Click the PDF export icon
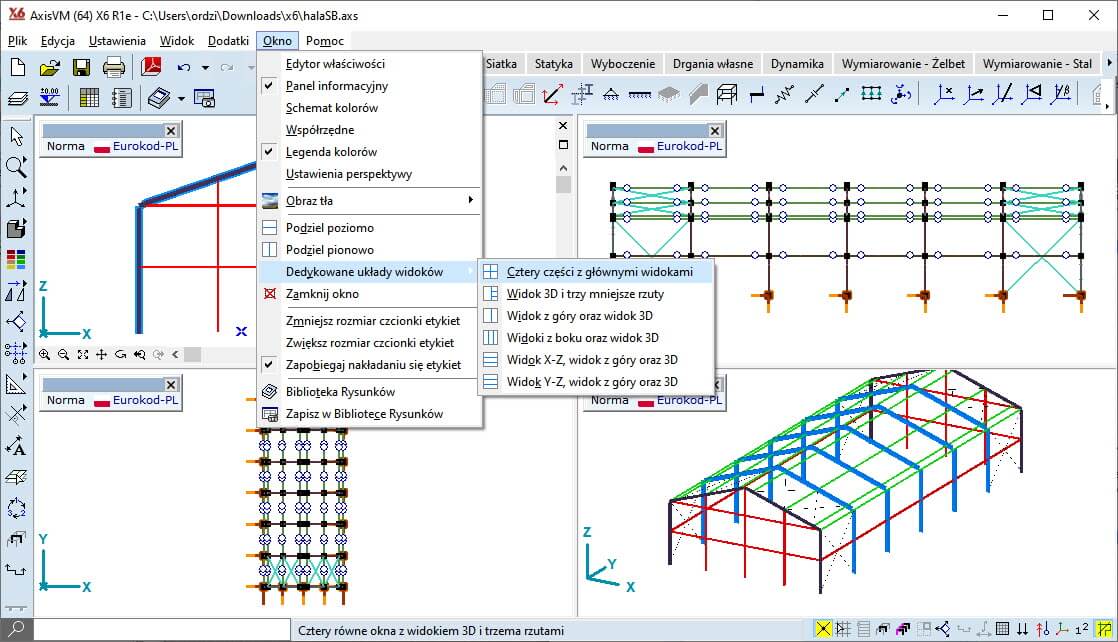Viewport: 1118px width, 642px height. (151, 68)
